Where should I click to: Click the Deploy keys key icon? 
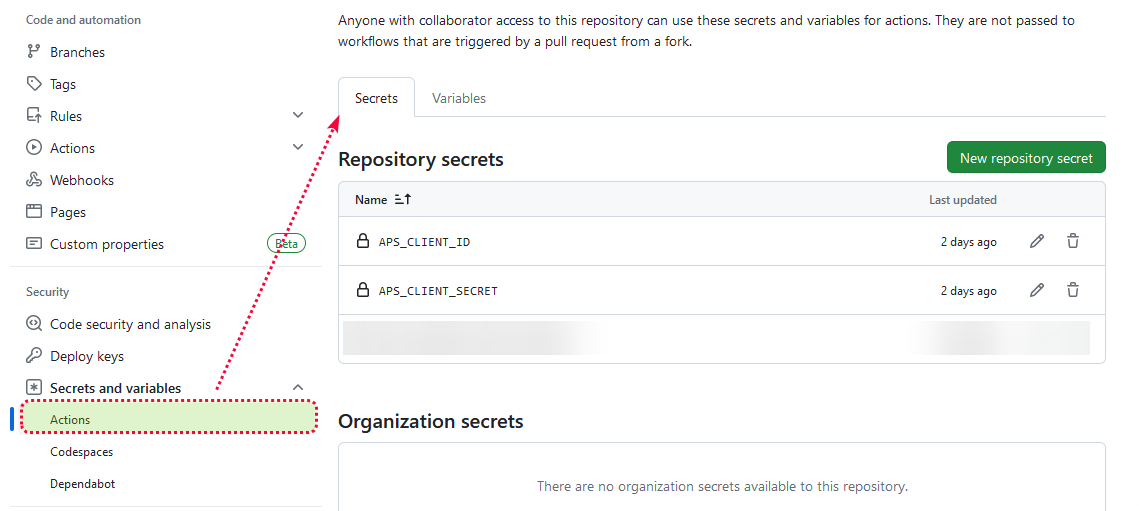pyautogui.click(x=34, y=356)
